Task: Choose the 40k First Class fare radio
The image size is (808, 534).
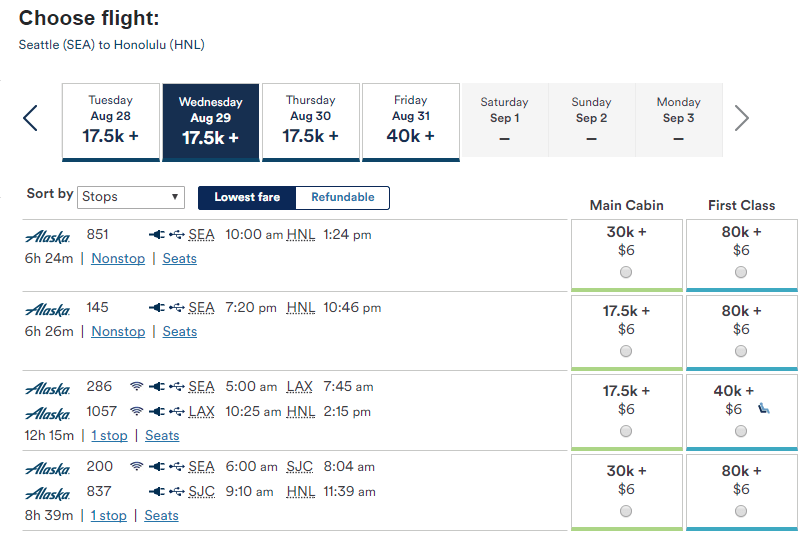Action: click(741, 431)
